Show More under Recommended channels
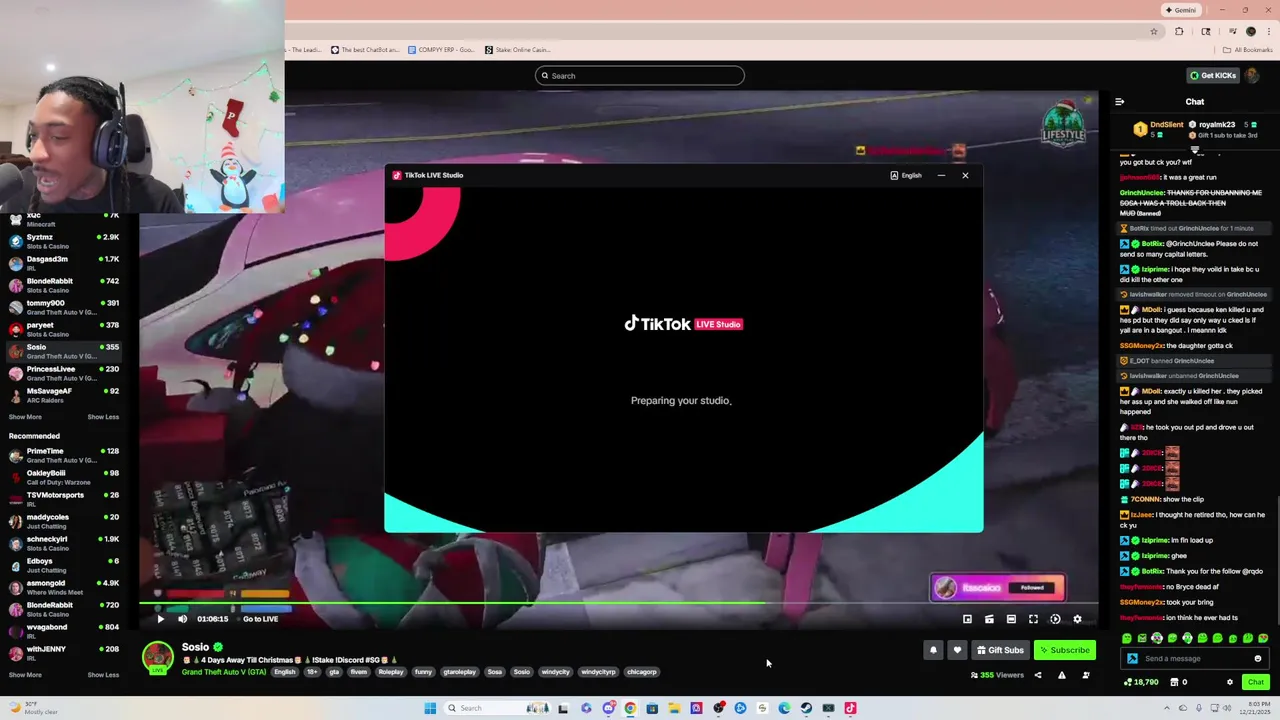Screen dimensions: 1280x720 click(25, 675)
